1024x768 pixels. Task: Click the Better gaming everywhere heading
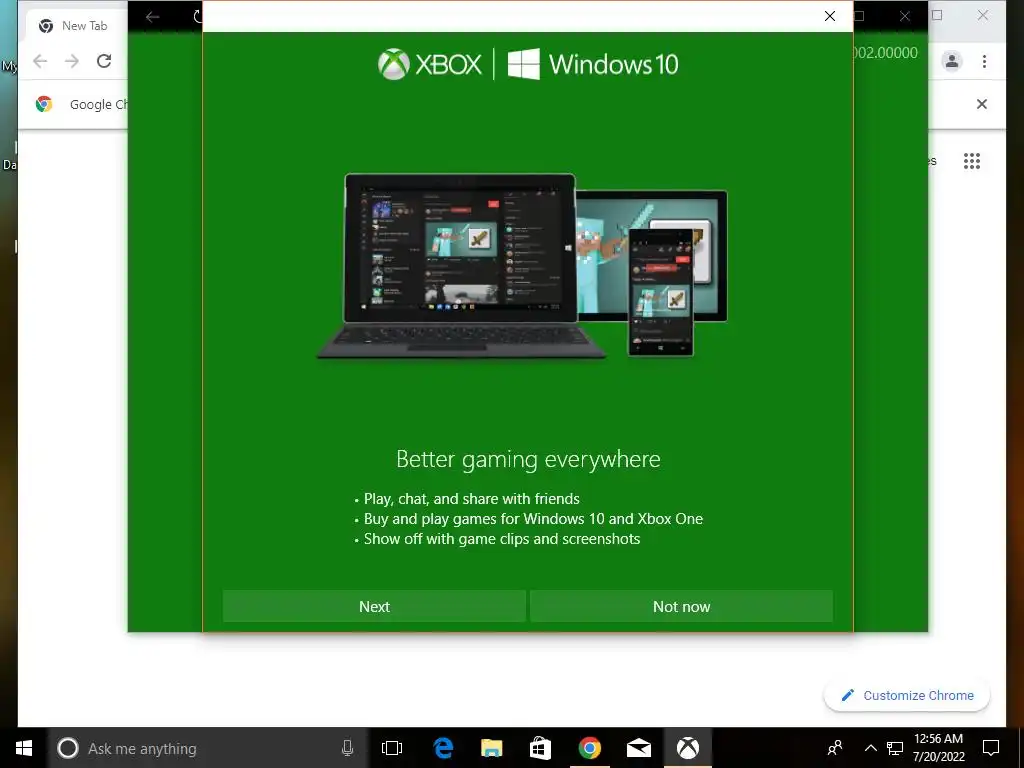pyautogui.click(x=528, y=459)
